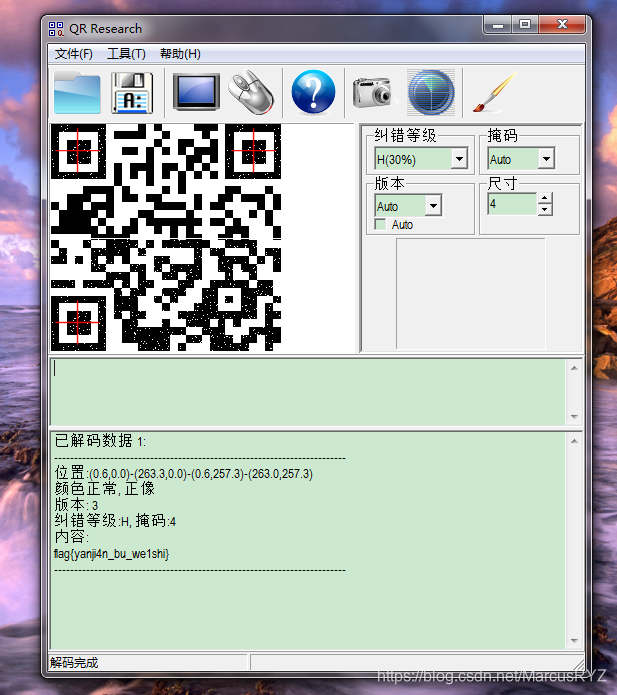617x695 pixels.
Task: Decrease 尺寸 with the down stepper arrow
Action: coord(545,210)
